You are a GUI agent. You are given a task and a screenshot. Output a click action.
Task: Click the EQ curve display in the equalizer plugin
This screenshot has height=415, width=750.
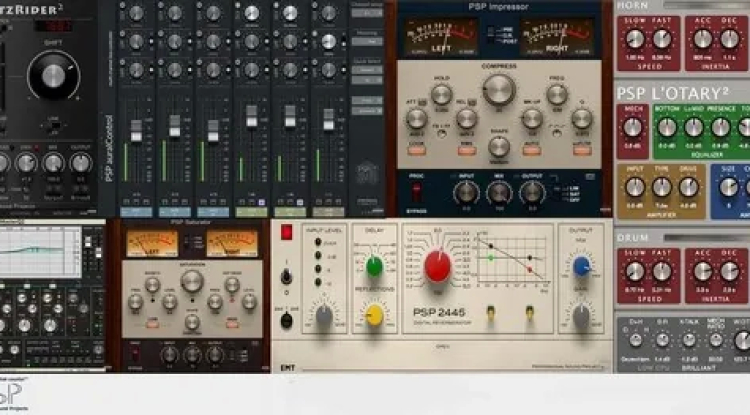click(40, 251)
